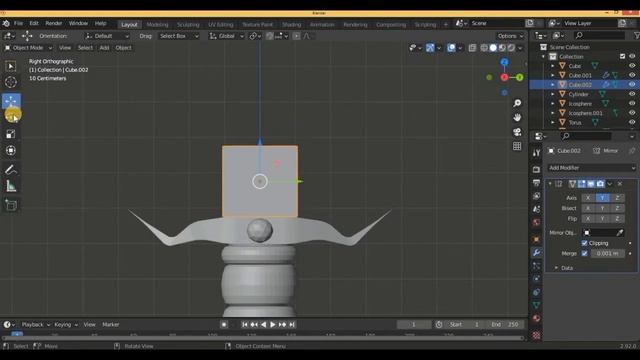Click the Blender logo menu icon
Screen dimensions: 640x360
click(x=6, y=23)
